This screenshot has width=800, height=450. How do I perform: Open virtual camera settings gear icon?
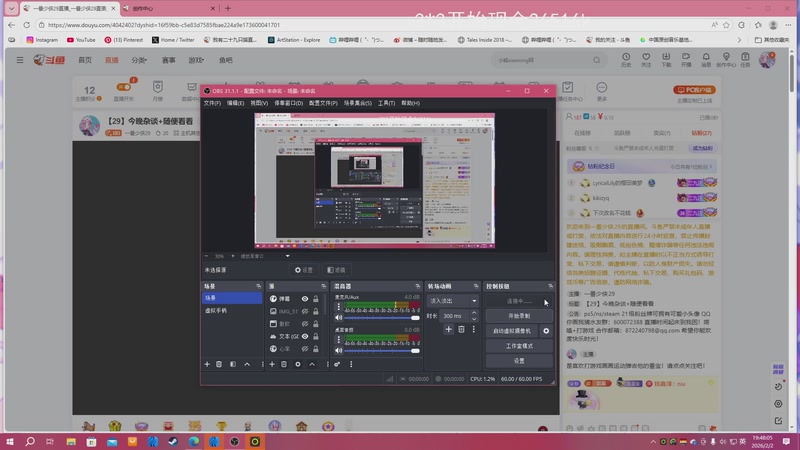coord(546,331)
